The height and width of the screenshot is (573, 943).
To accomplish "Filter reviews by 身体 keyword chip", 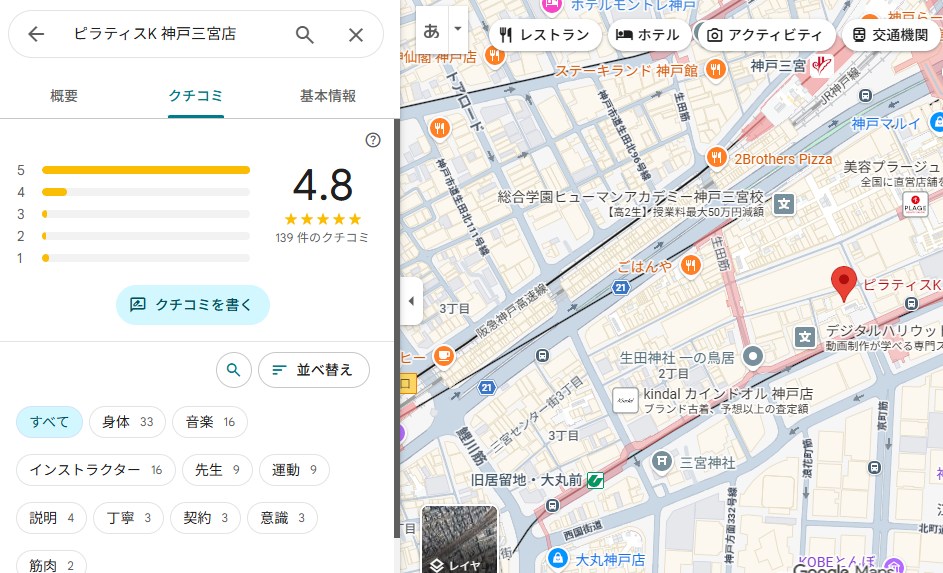I will click(x=127, y=422).
